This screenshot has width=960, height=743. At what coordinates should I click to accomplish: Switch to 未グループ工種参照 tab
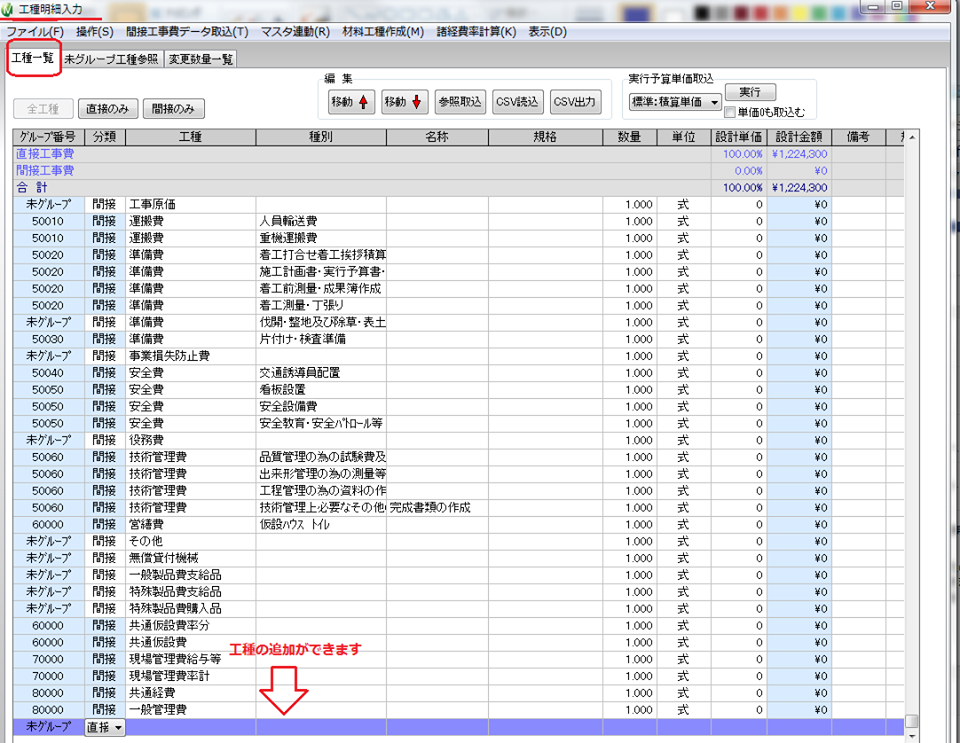[x=111, y=59]
